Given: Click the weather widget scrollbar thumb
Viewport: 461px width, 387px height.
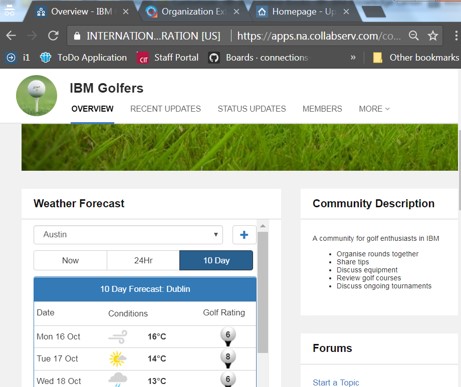Looking at the screenshot, I should [x=263, y=292].
